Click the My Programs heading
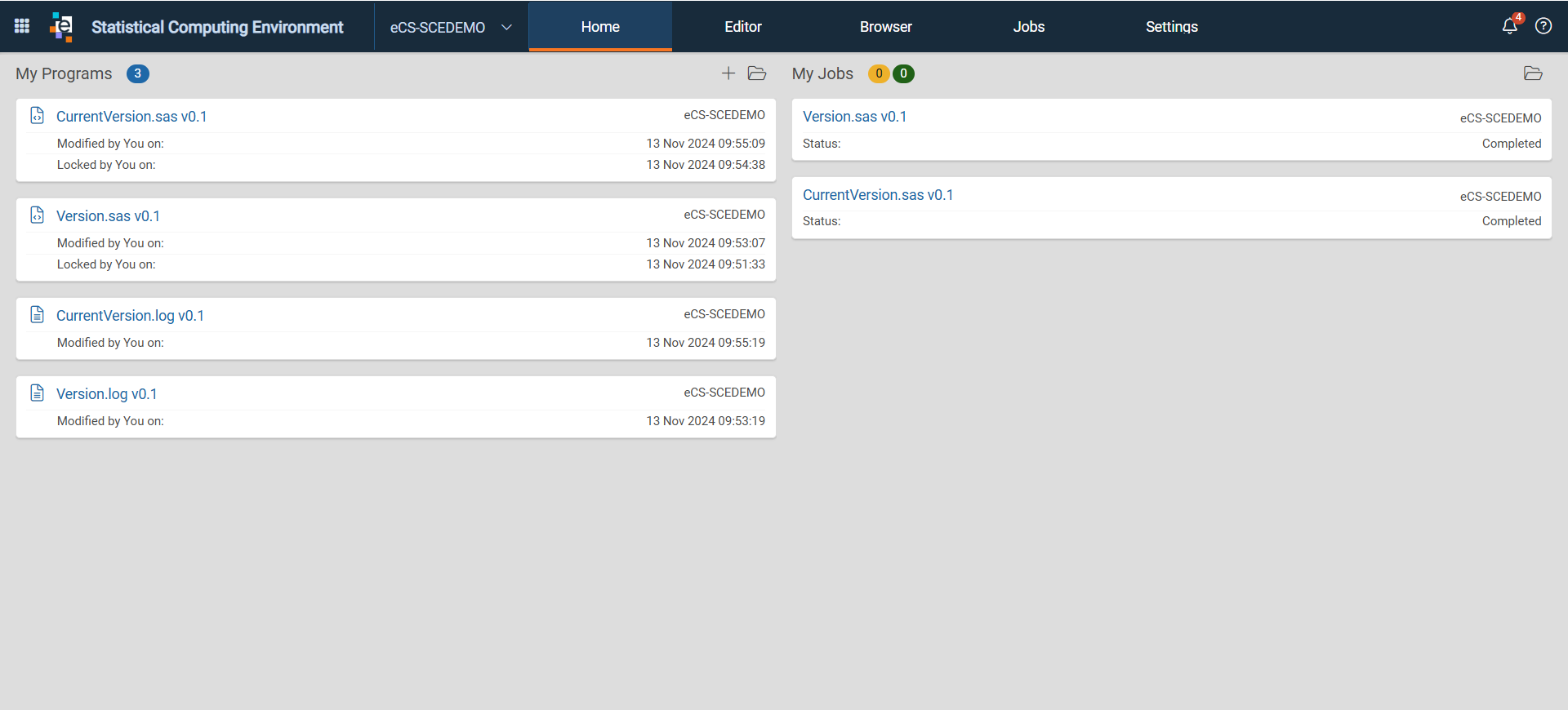Screen dimensions: 1568x710 (64, 73)
